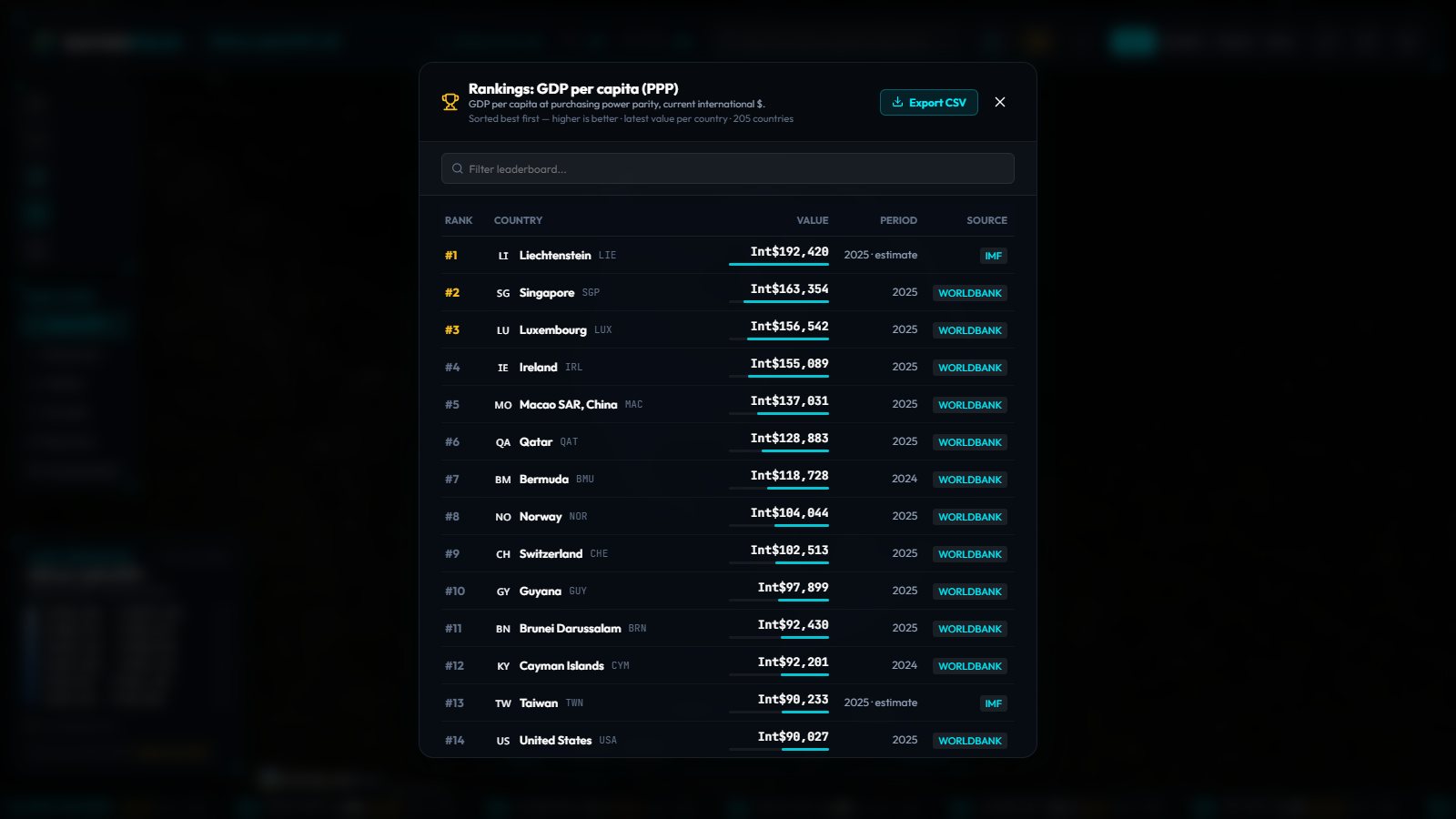Click the download icon in Export CSV
The image size is (1456, 819).
tap(897, 102)
